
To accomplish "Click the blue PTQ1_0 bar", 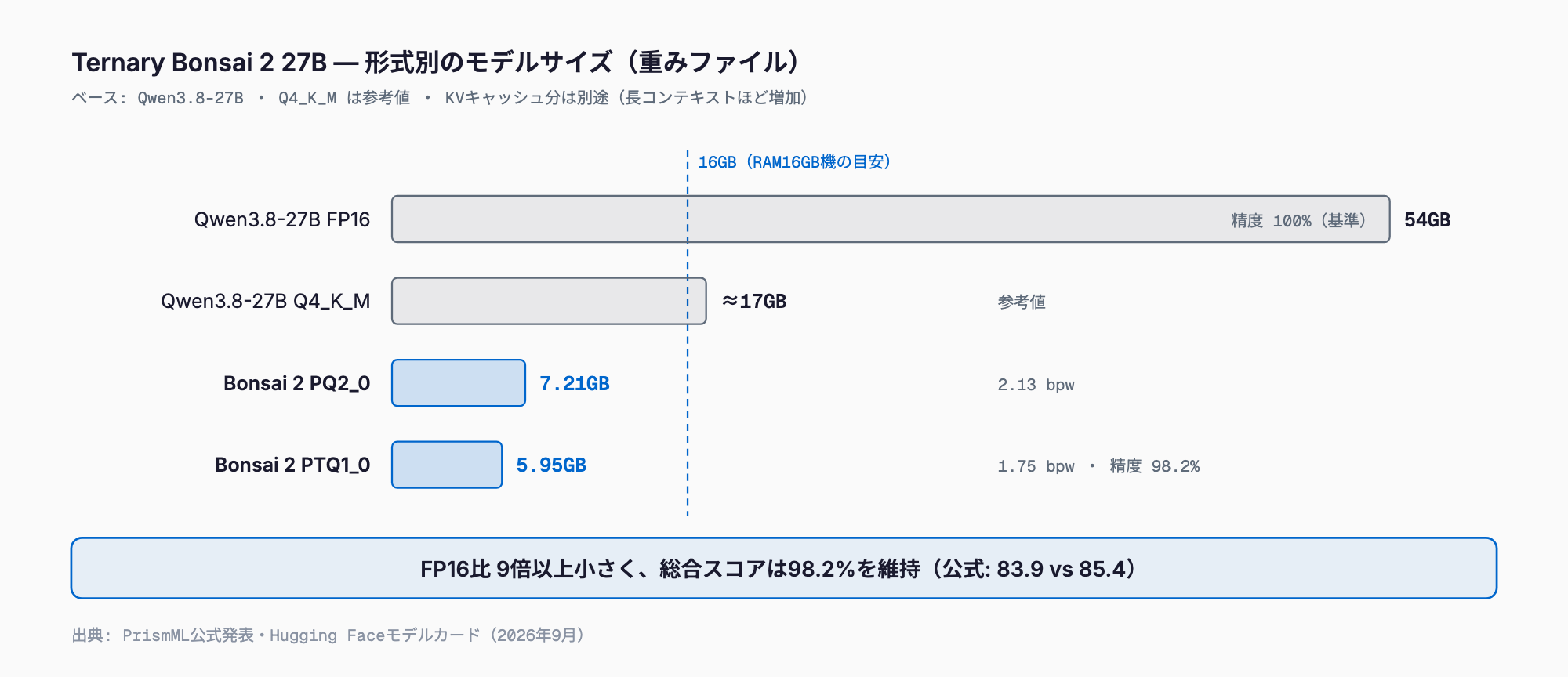I will [x=447, y=465].
